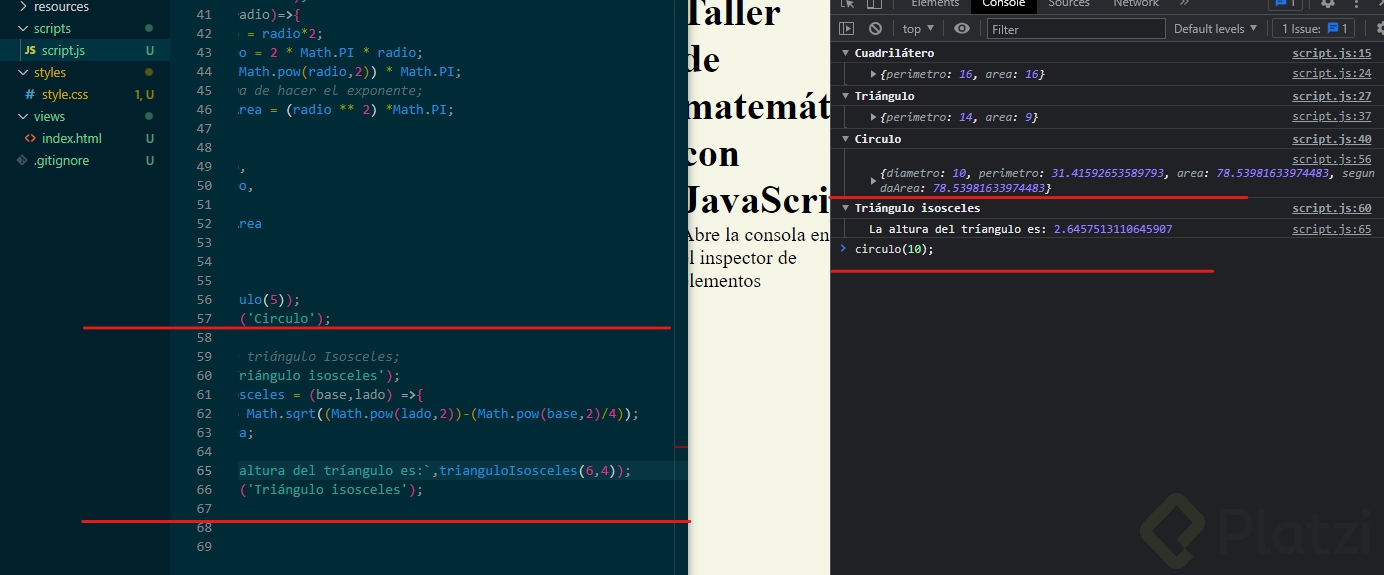Image resolution: width=1384 pixels, height=575 pixels.
Task: Focus the console Filter input
Action: click(x=1076, y=29)
